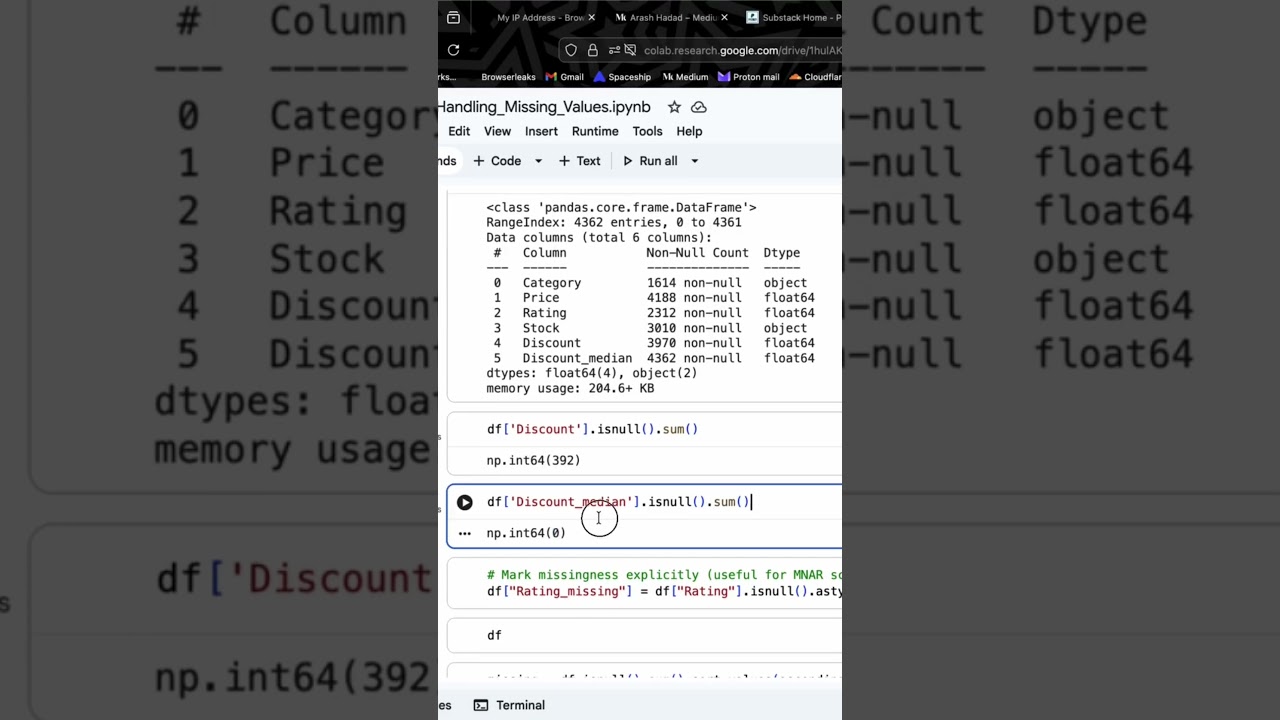Click the Stock row in info output
Image resolution: width=1280 pixels, height=720 pixels.
coord(650,328)
